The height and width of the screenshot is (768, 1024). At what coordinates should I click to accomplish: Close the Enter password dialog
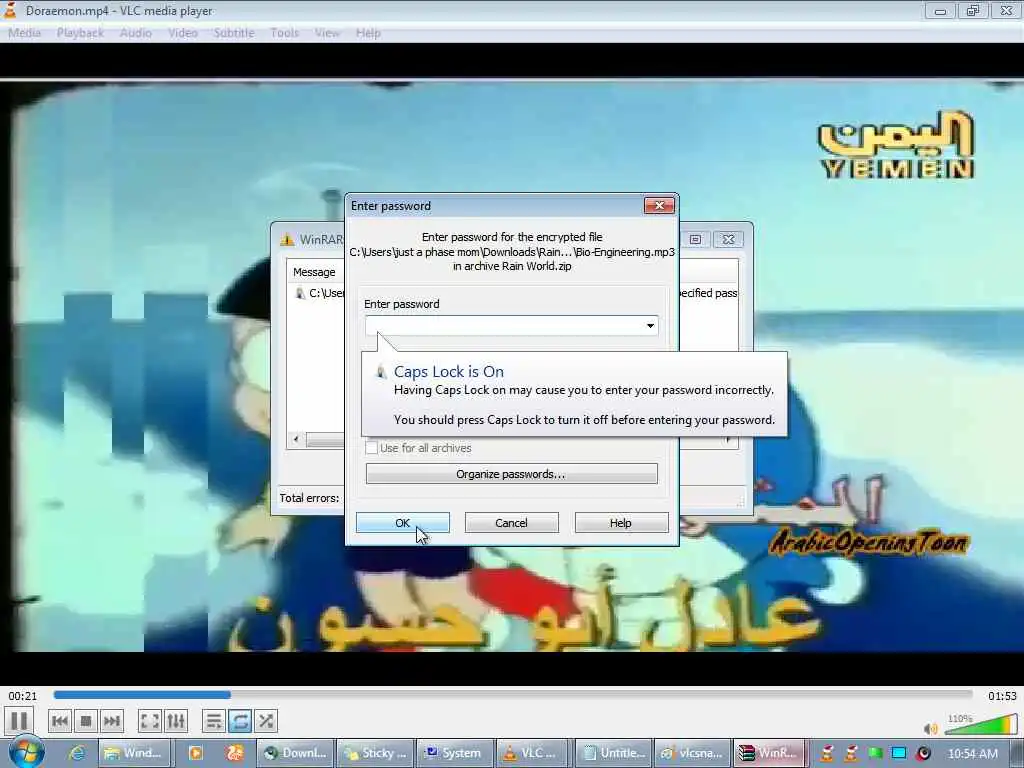660,206
